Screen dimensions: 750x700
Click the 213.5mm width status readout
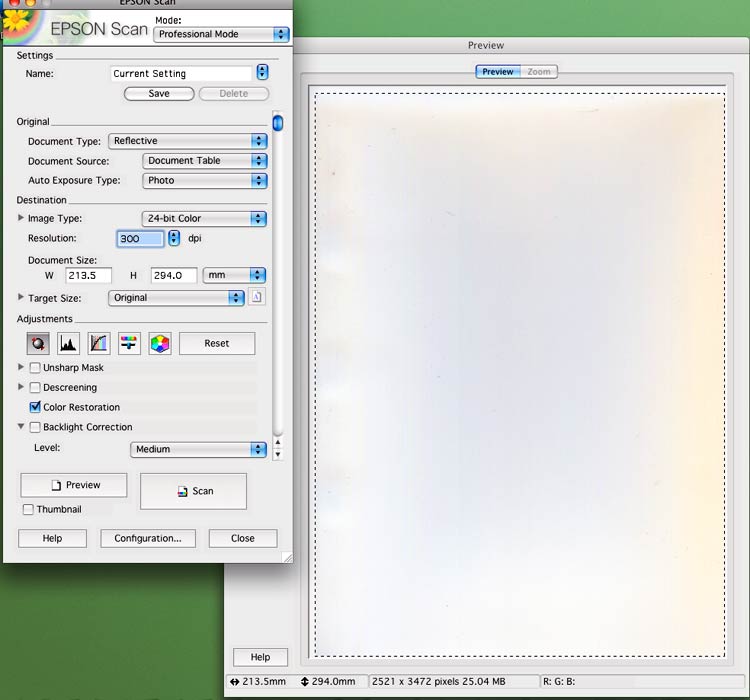258,681
